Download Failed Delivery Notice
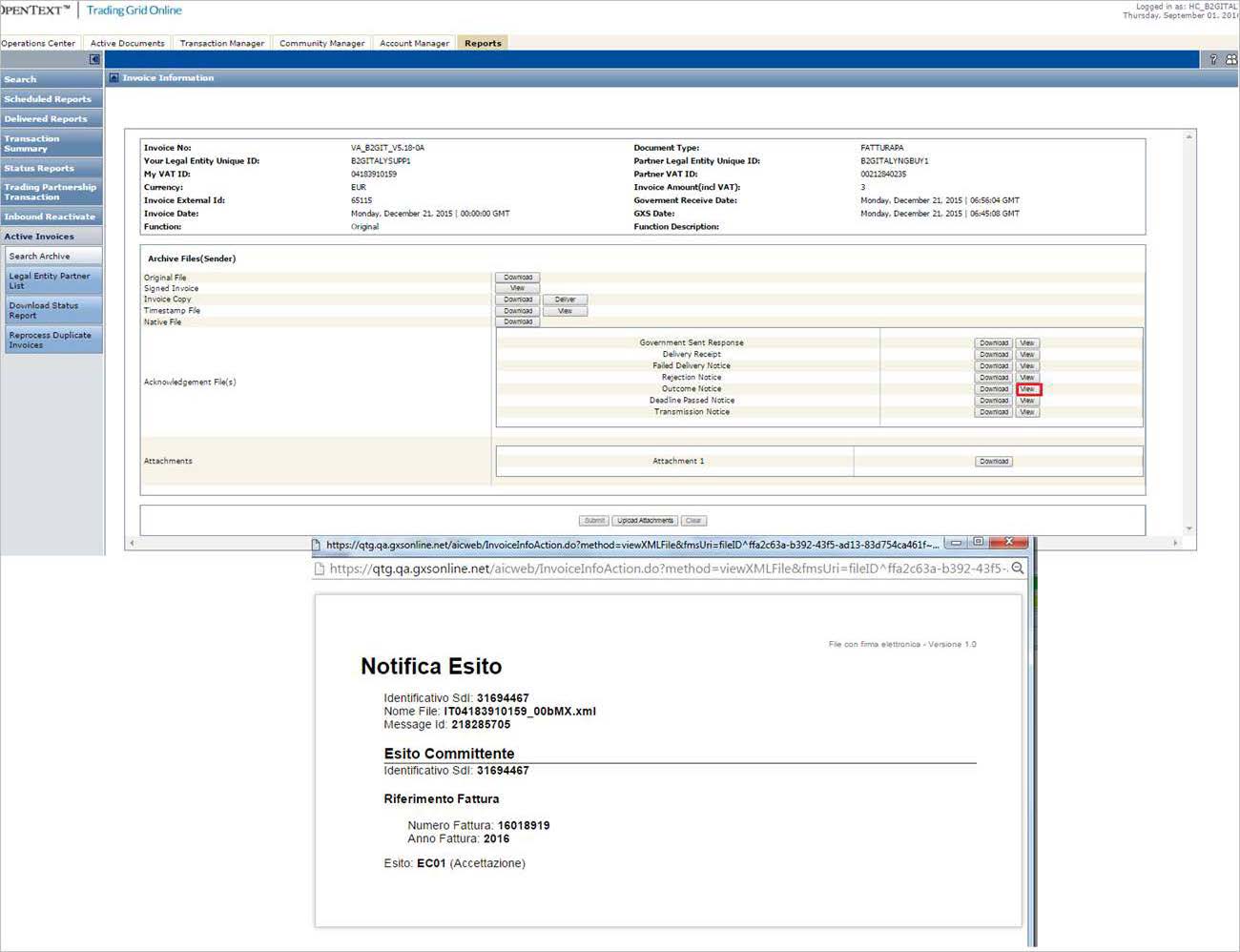 [994, 366]
